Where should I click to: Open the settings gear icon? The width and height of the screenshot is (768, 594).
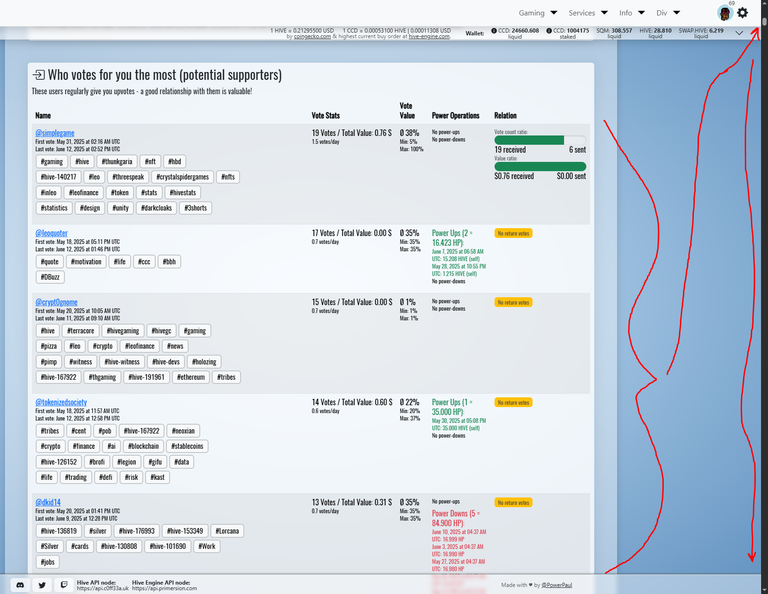[x=743, y=13]
